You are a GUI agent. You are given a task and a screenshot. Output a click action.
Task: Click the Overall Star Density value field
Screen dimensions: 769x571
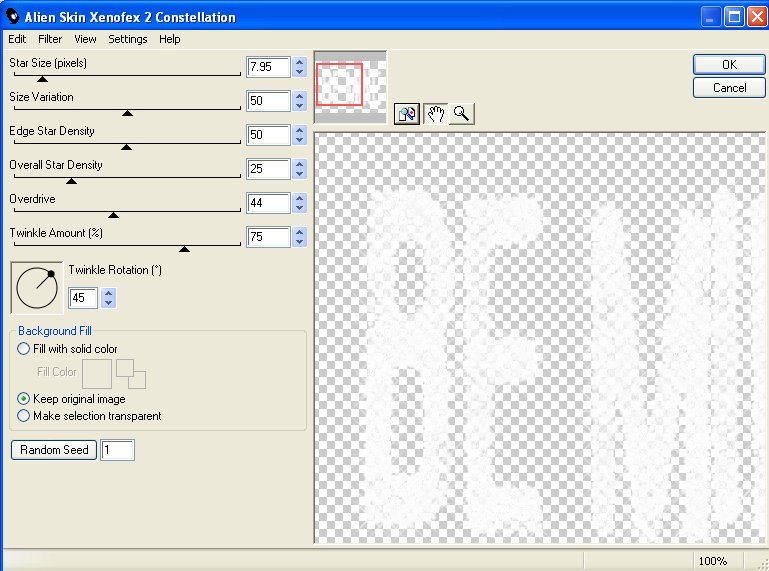[268, 169]
